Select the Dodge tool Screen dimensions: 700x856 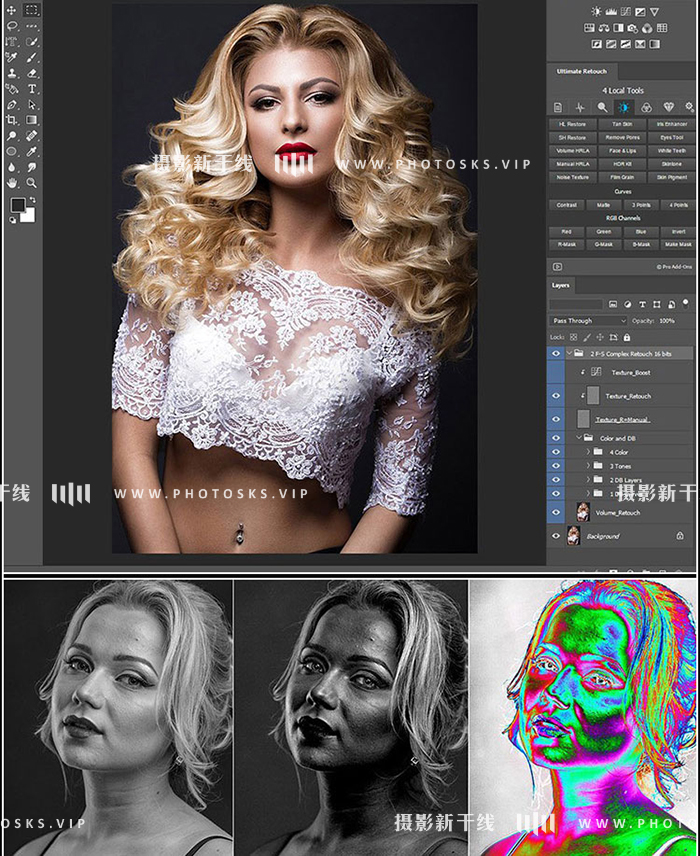[x=11, y=136]
